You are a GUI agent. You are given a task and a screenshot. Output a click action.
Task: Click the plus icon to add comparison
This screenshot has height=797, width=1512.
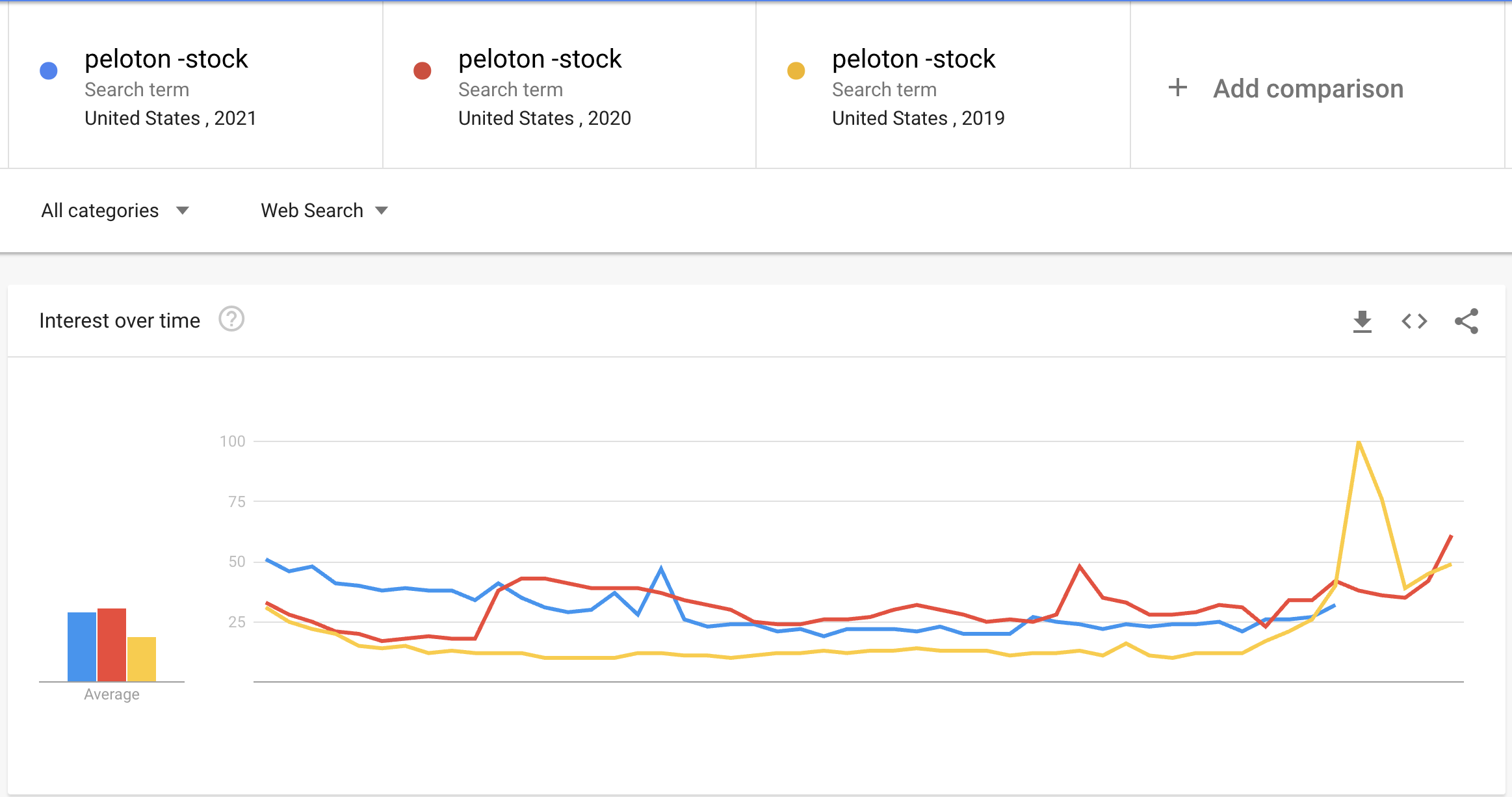(x=1177, y=88)
